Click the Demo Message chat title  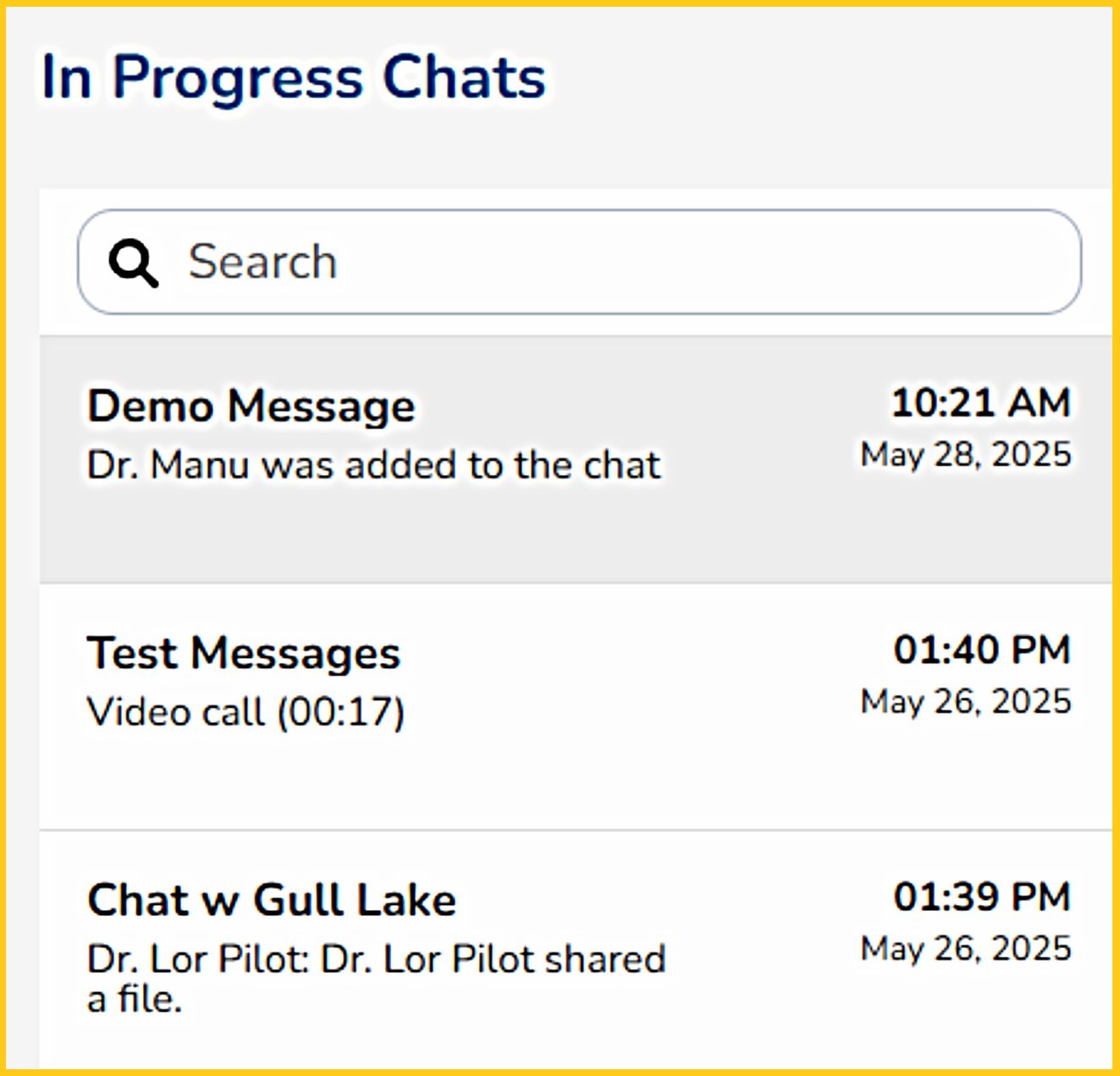coord(251,406)
